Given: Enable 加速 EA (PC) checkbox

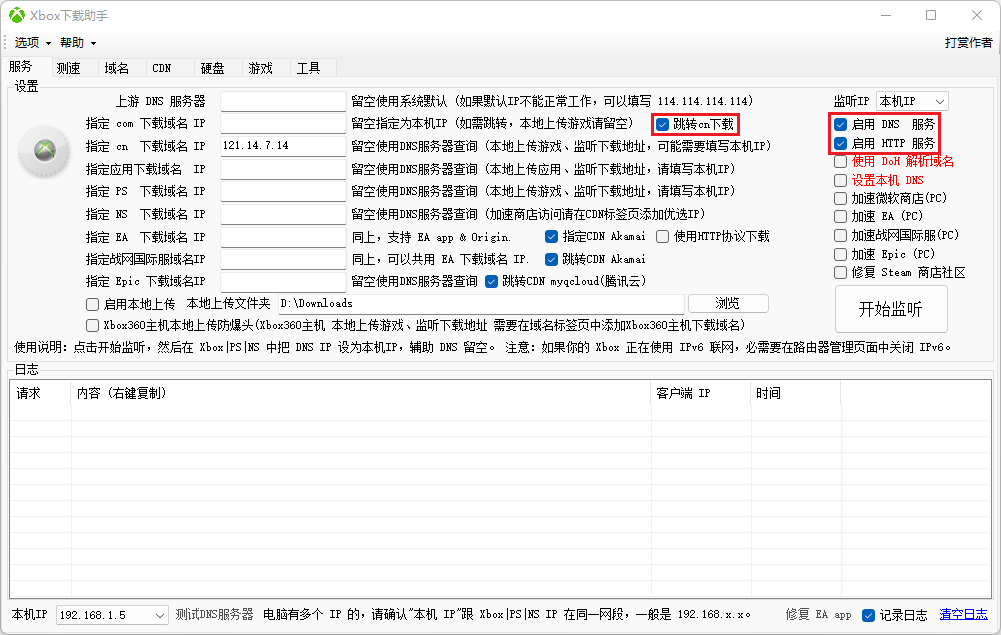Looking at the screenshot, I should (841, 217).
